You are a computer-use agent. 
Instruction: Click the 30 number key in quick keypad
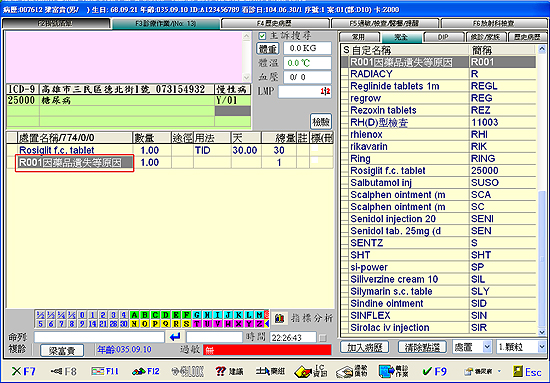pos(124,323)
